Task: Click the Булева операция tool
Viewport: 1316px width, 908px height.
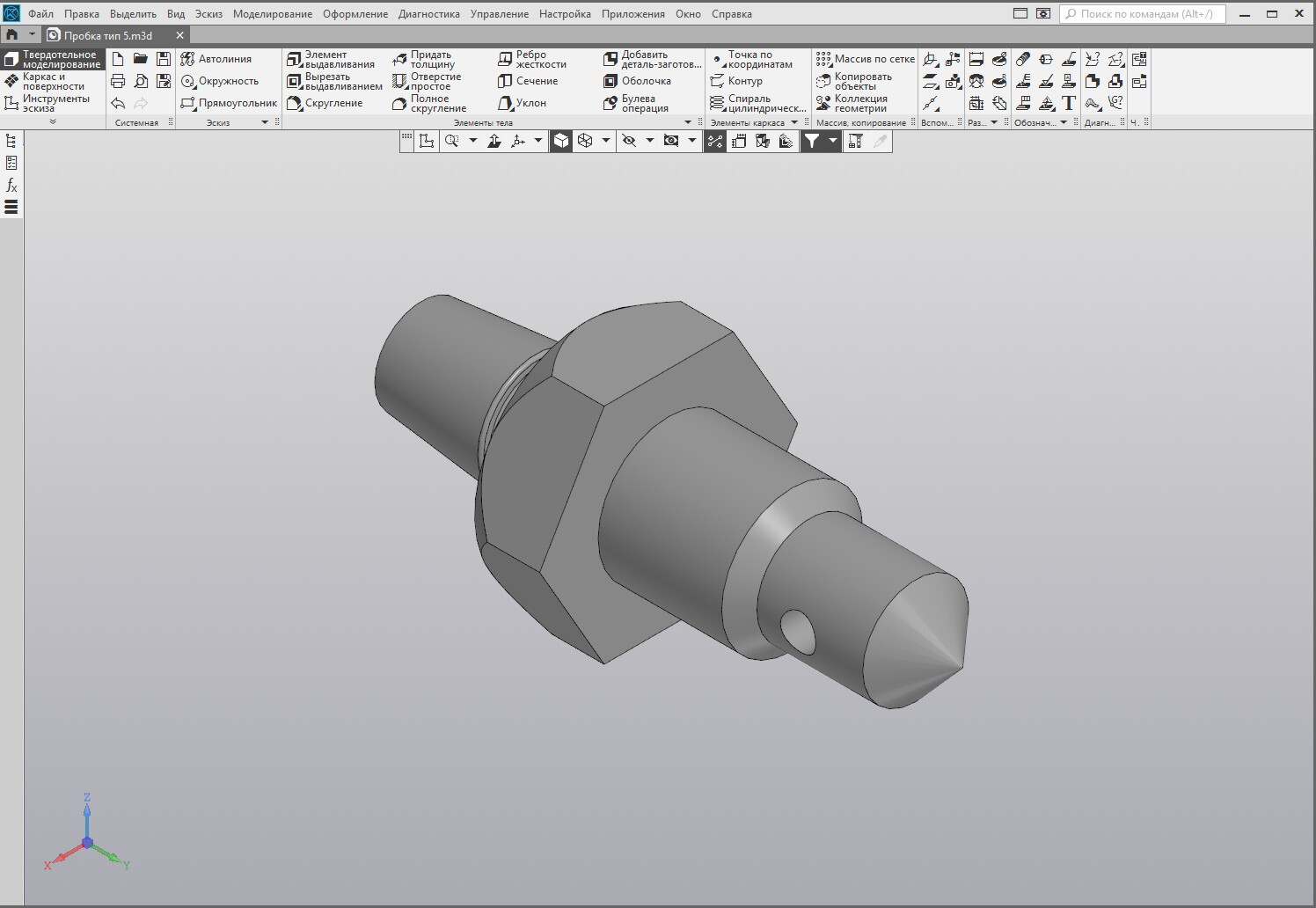Action: coord(636,104)
